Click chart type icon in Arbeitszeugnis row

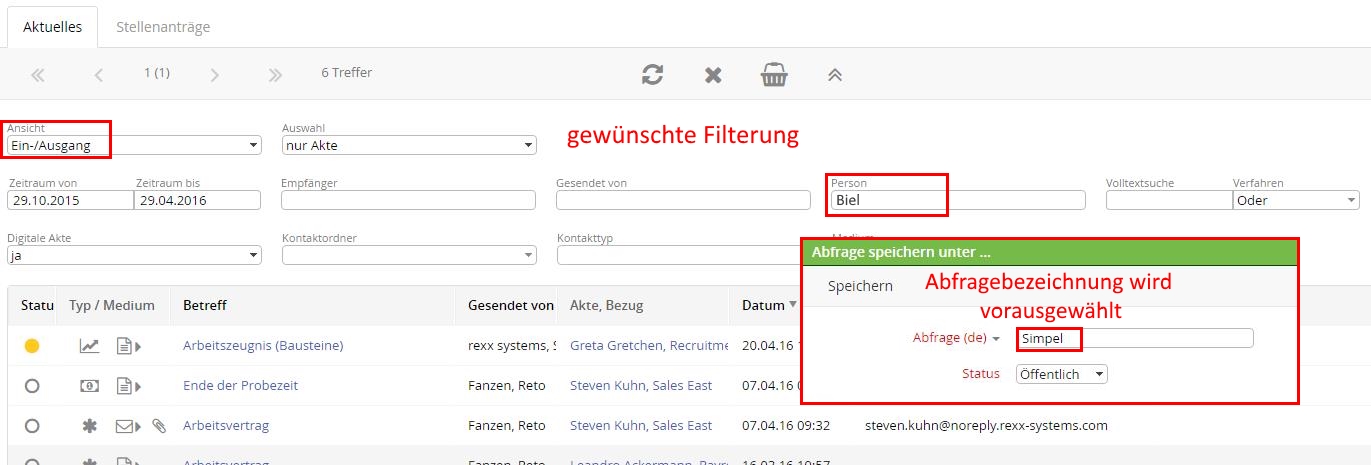coord(90,346)
